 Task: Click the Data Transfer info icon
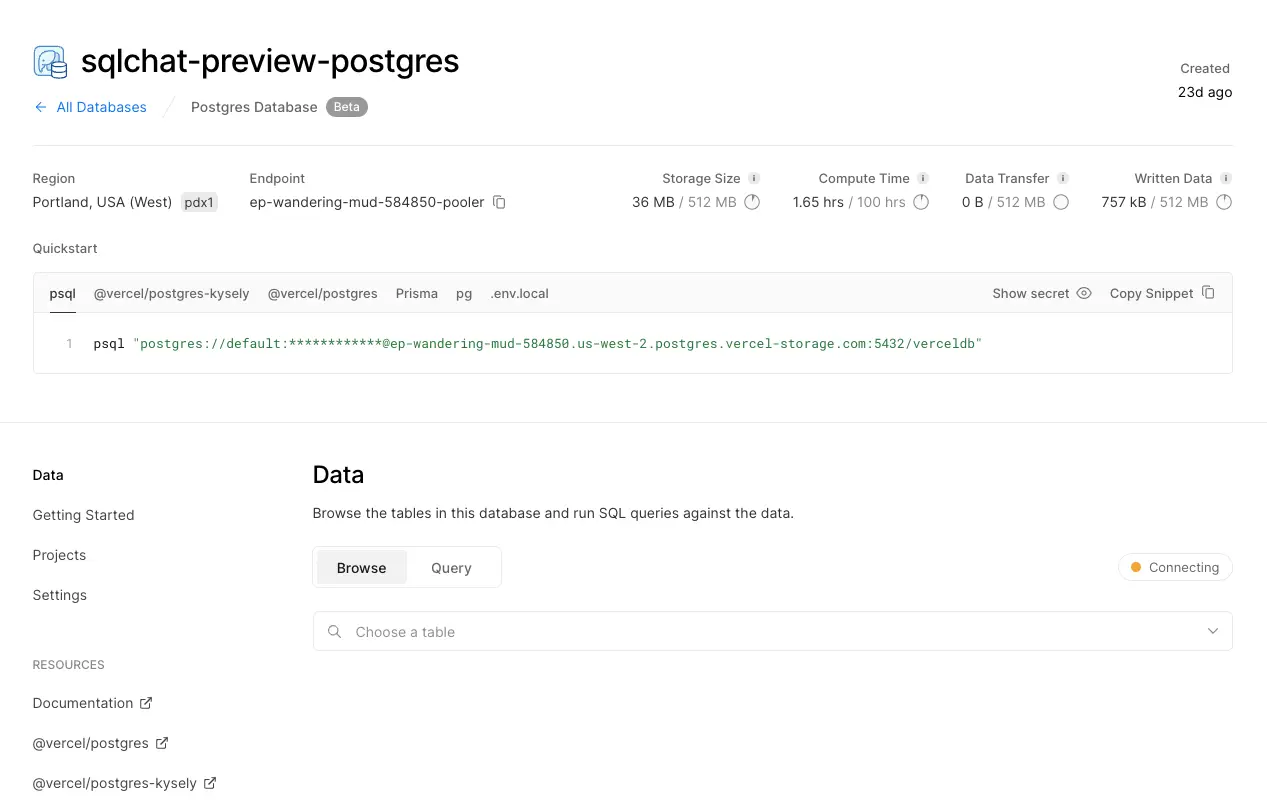1063,178
